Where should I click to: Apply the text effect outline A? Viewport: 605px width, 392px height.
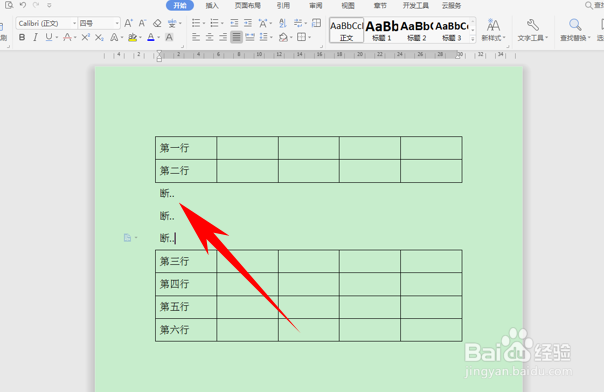click(114, 37)
